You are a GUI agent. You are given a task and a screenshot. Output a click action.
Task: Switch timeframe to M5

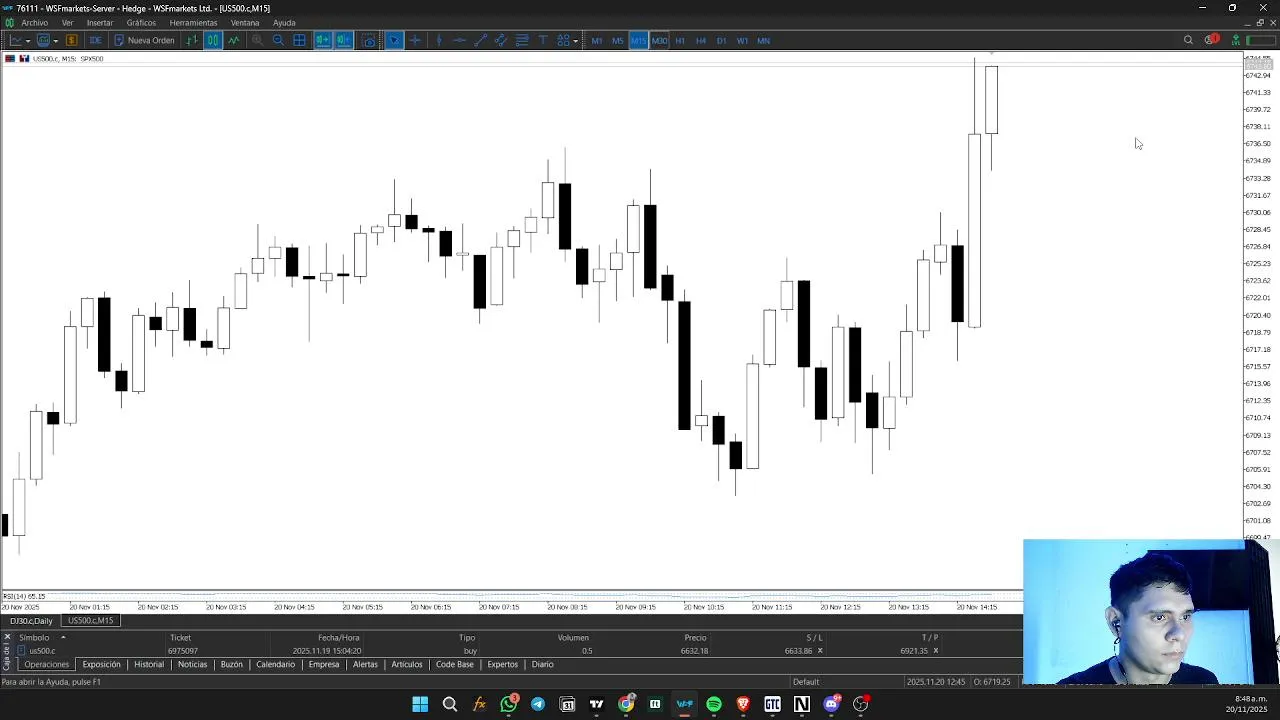coord(618,40)
